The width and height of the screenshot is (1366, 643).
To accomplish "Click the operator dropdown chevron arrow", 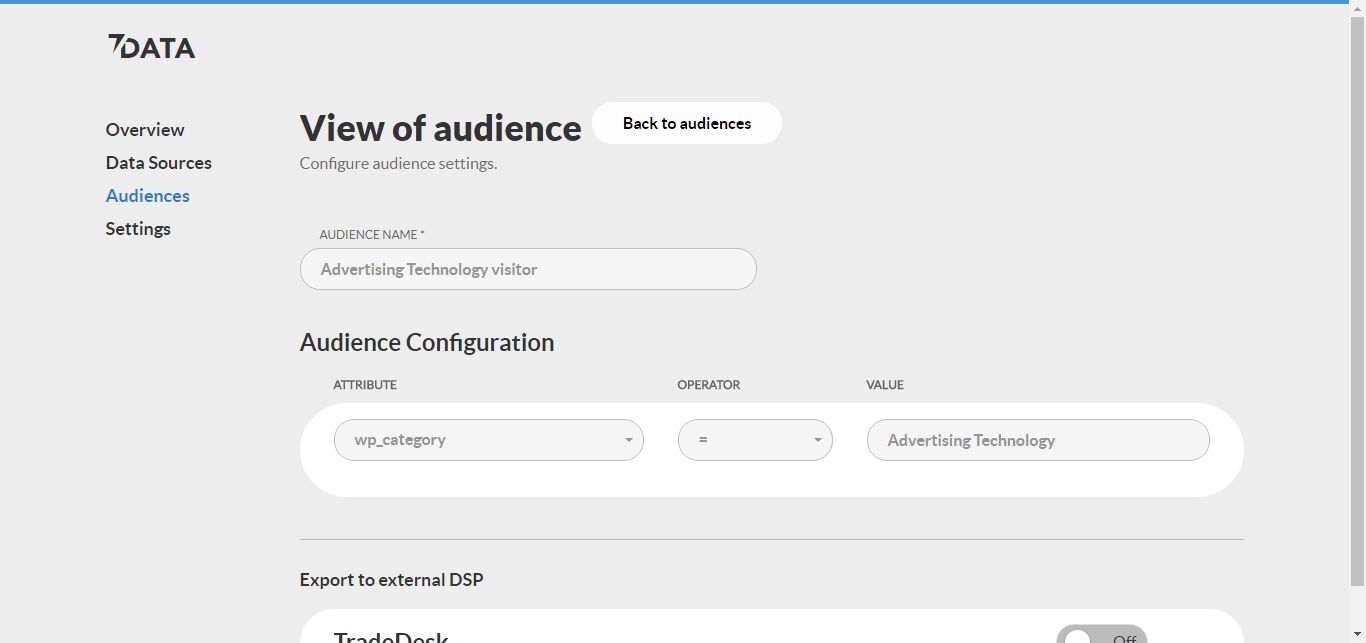I will pos(817,439).
